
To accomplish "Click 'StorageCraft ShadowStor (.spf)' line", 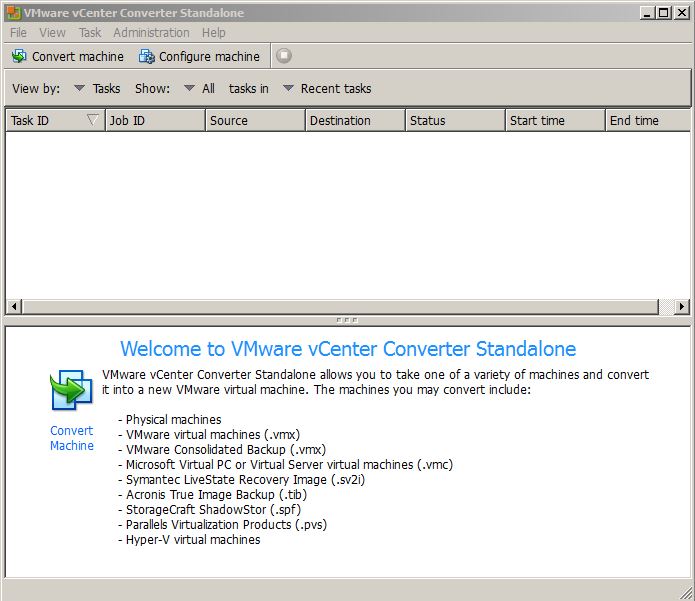I will [210, 510].
